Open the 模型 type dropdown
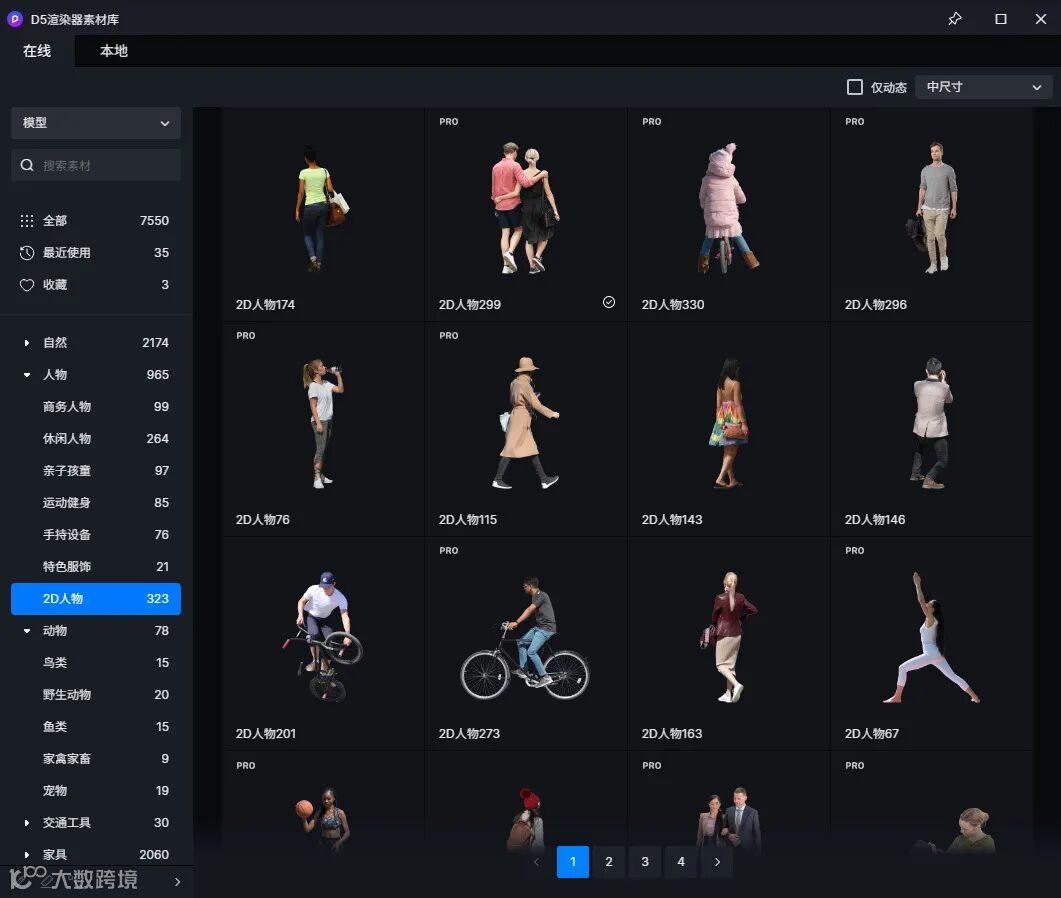 pos(96,123)
